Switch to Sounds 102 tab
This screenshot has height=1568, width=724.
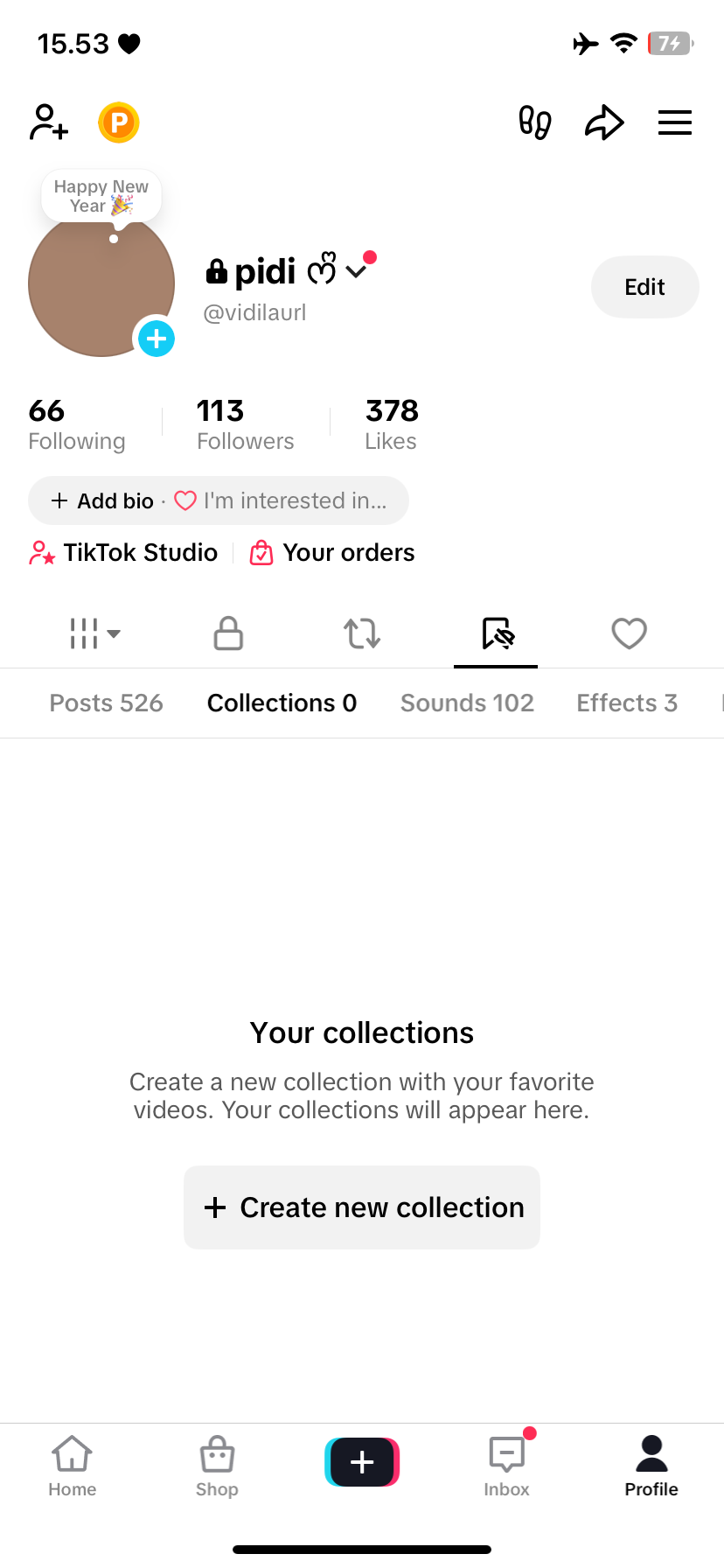pyautogui.click(x=467, y=703)
